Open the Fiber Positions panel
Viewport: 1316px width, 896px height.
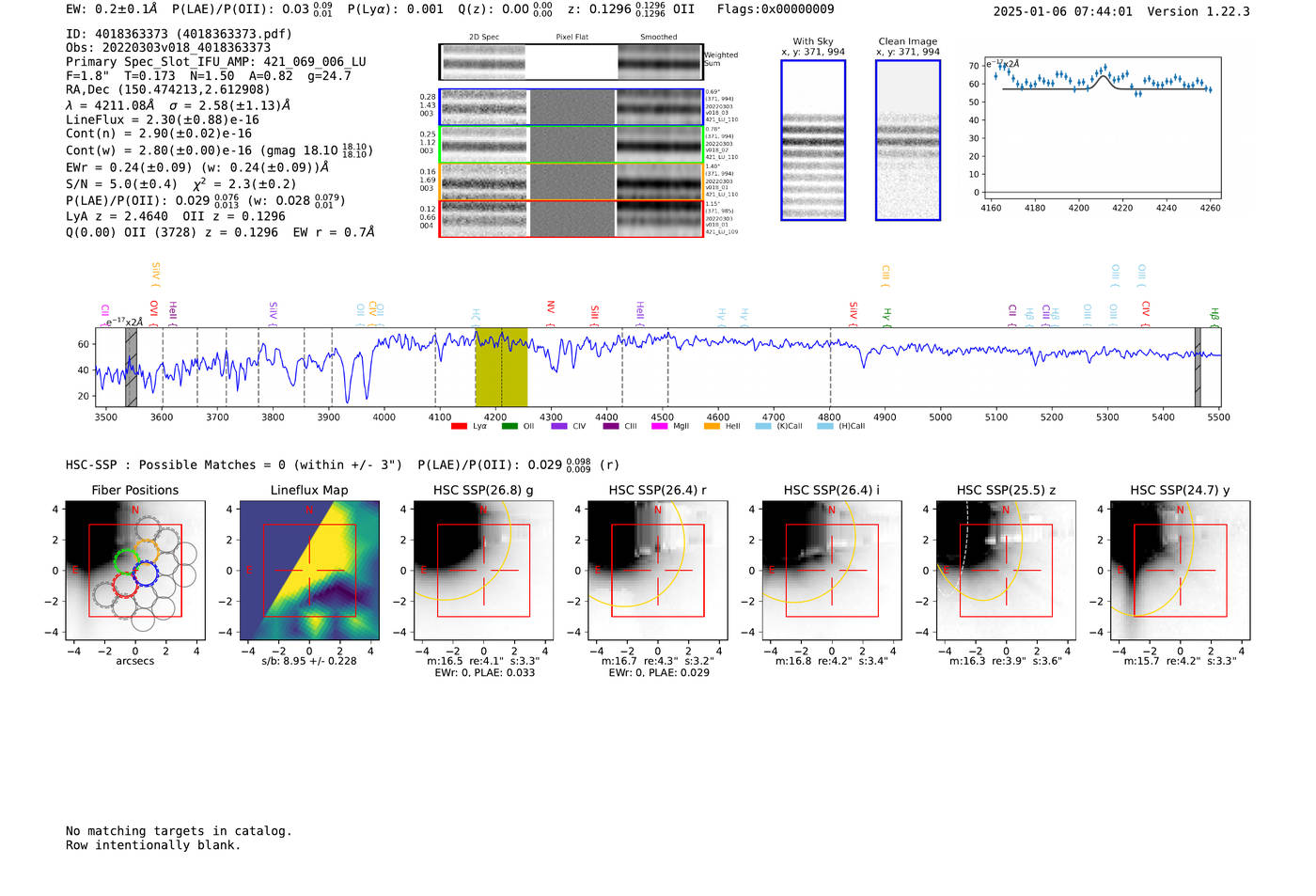pyautogui.click(x=135, y=570)
